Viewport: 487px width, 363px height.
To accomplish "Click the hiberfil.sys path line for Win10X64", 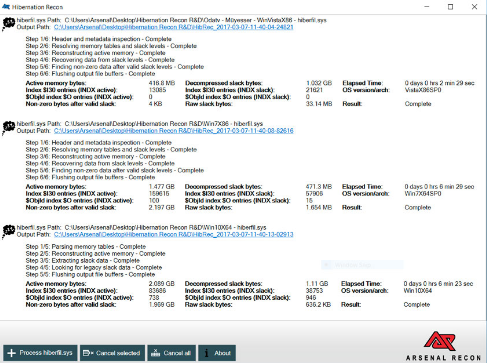I will pyautogui.click(x=142, y=228).
